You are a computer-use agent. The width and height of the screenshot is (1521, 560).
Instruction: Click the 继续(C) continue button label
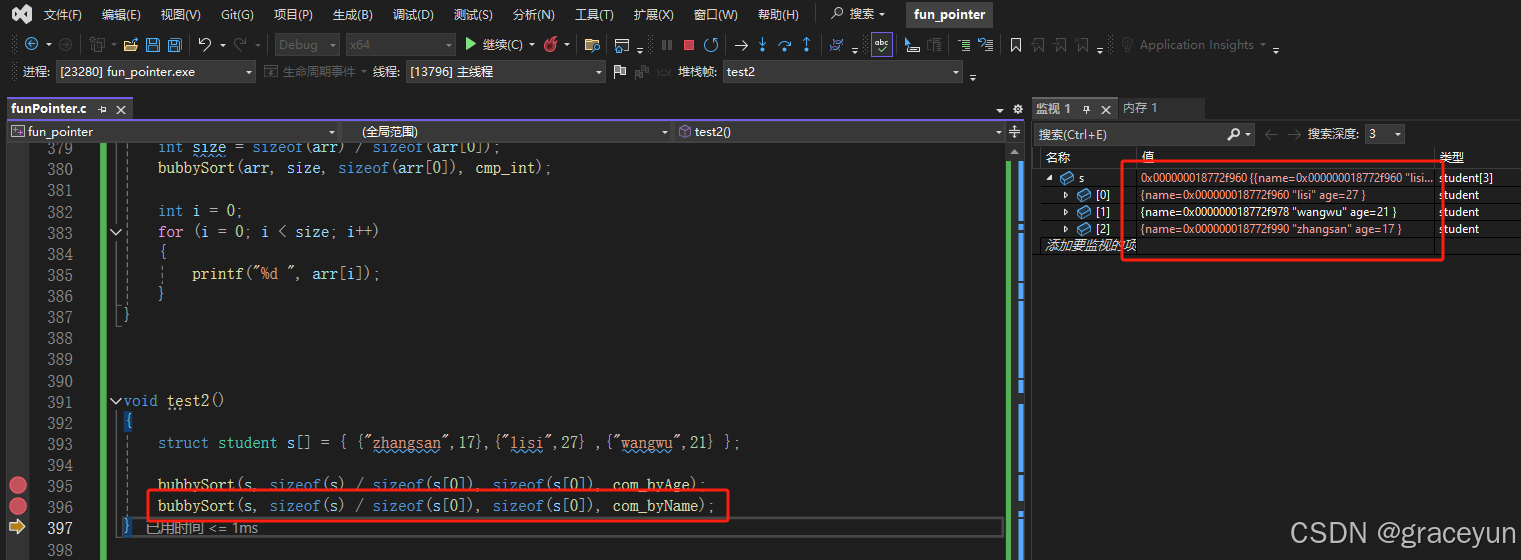click(x=502, y=44)
